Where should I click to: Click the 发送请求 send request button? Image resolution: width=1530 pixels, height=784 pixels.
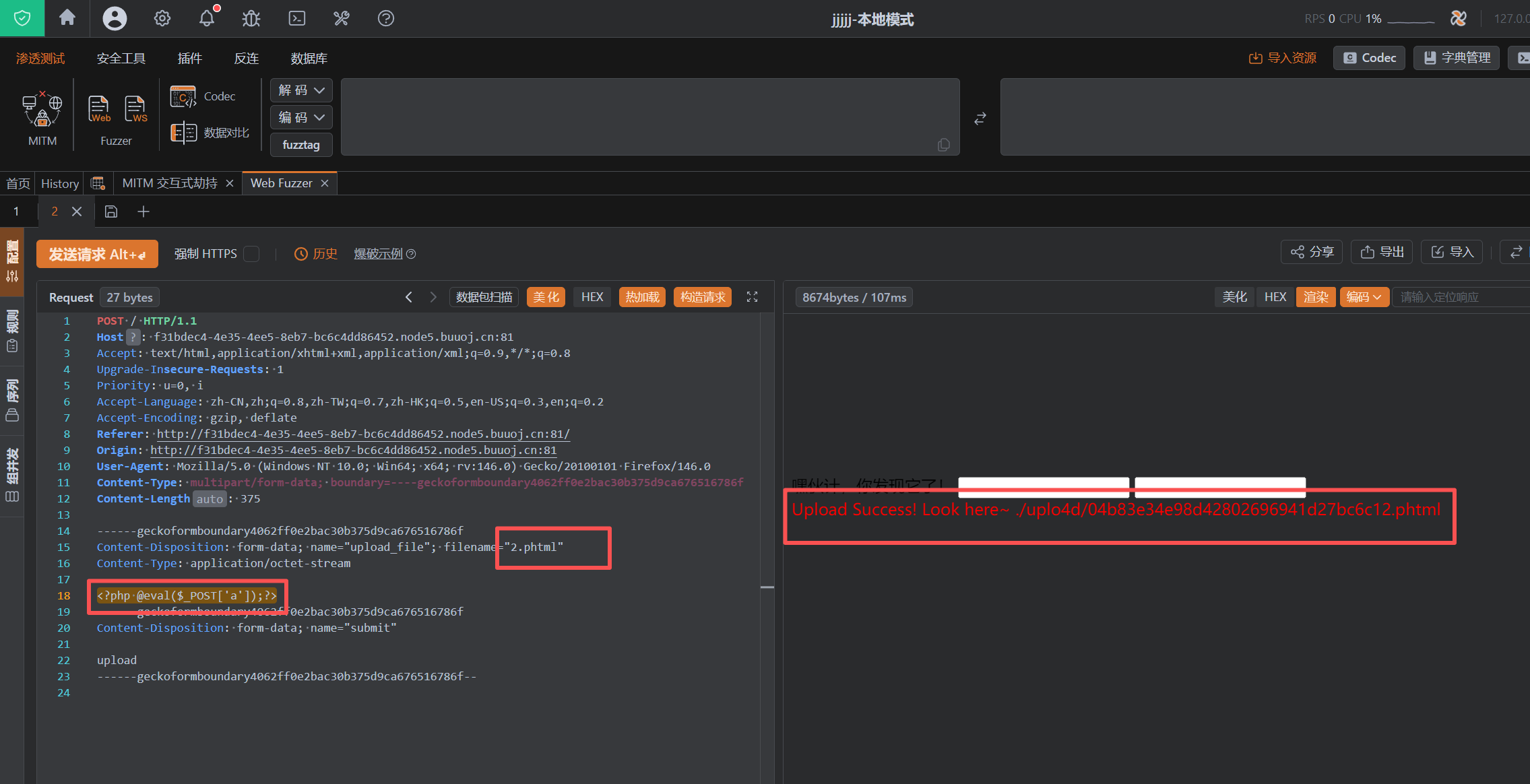point(97,254)
